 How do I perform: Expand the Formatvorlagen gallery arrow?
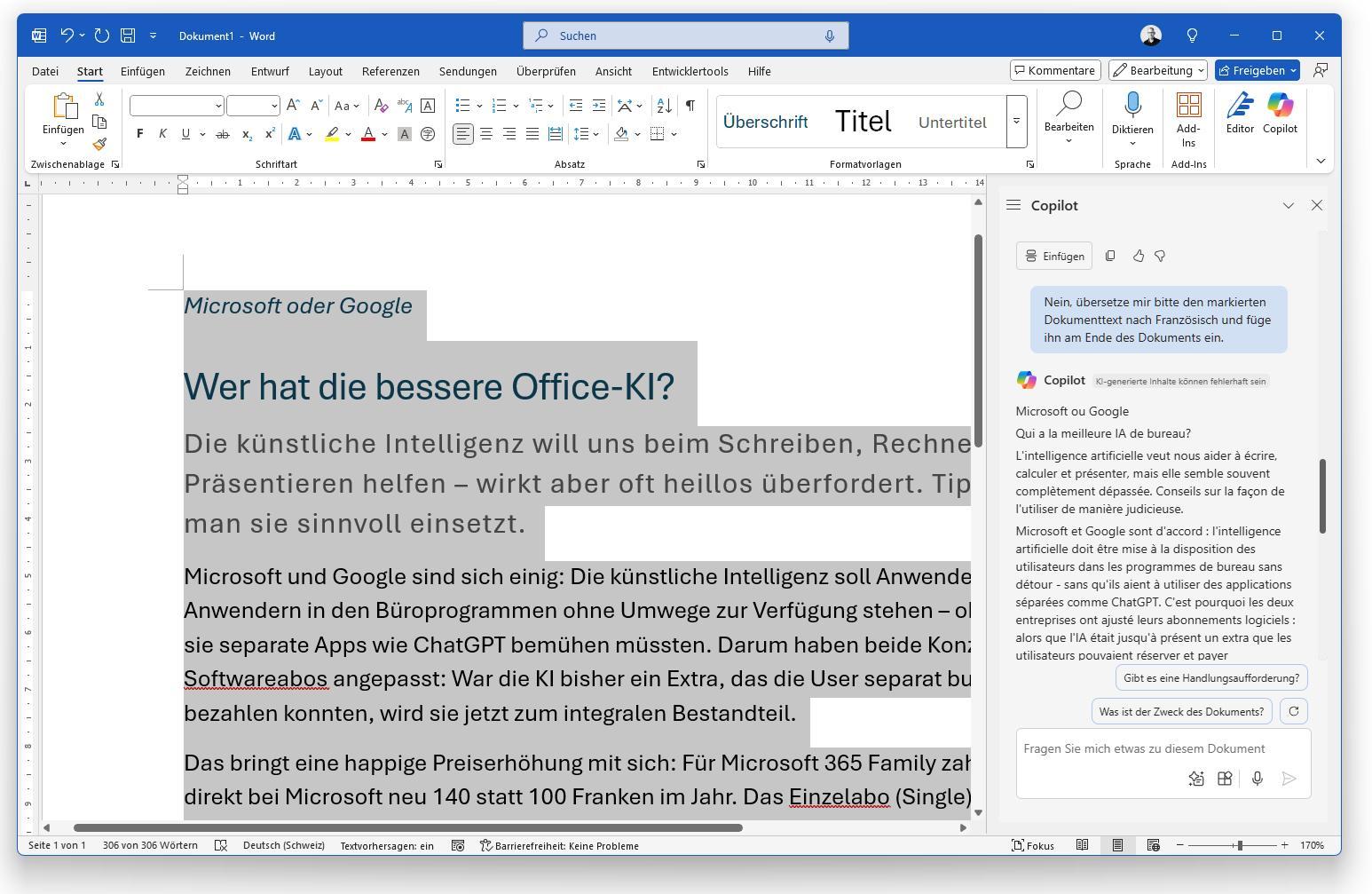pyautogui.click(x=1016, y=121)
